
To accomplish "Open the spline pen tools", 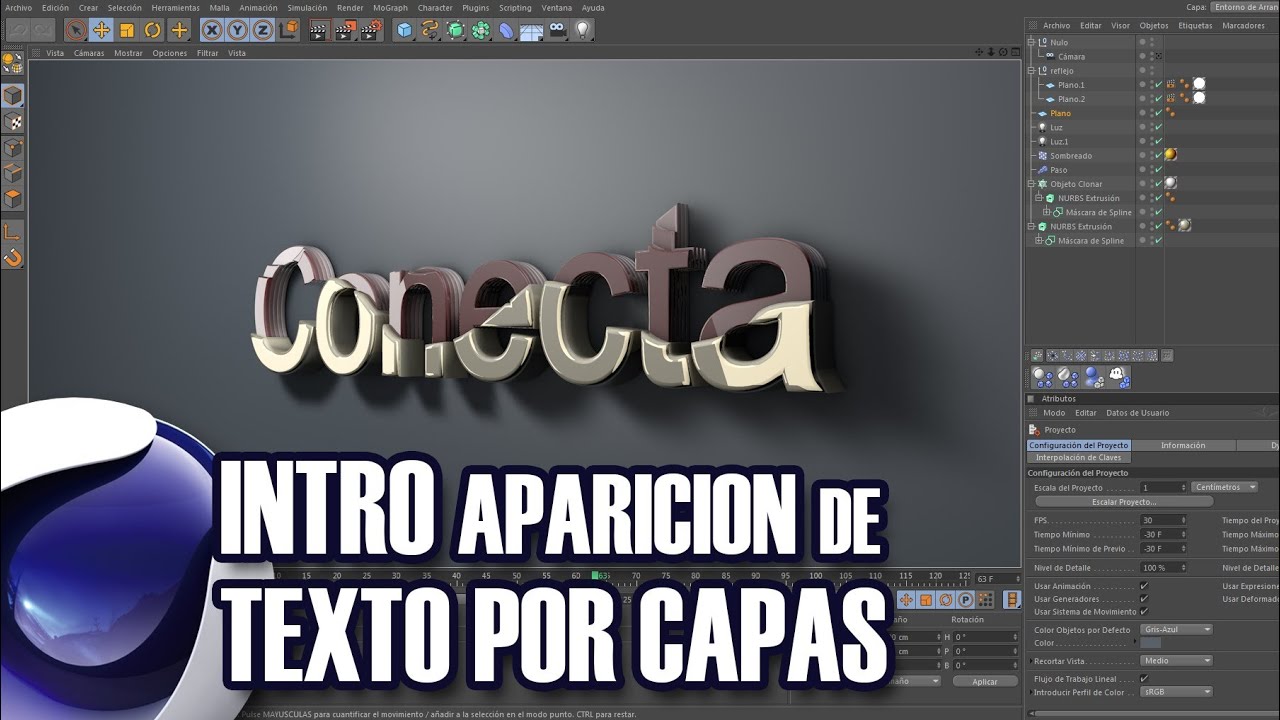I will (430, 30).
